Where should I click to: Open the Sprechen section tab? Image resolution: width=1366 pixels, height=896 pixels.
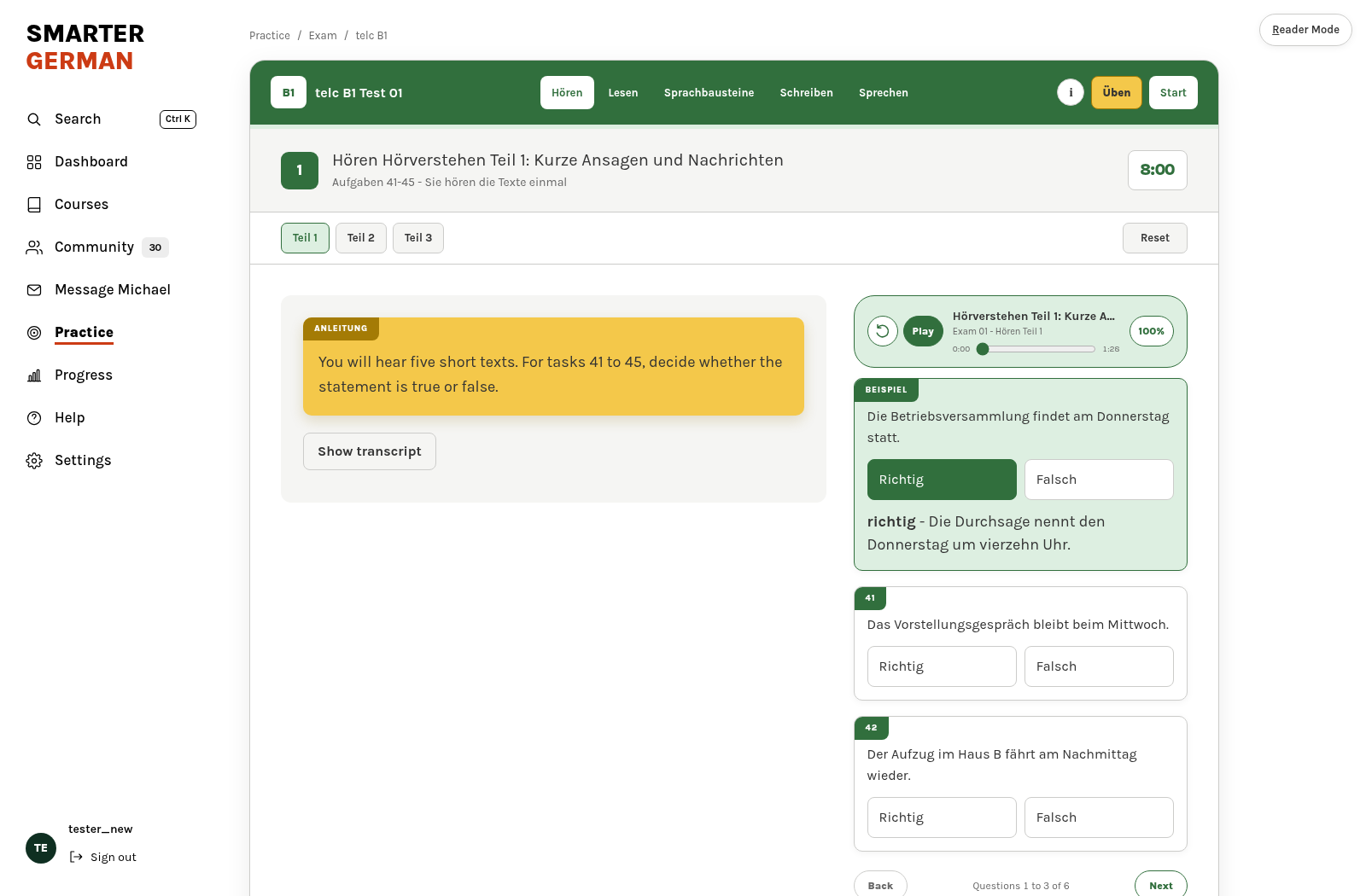(x=884, y=92)
